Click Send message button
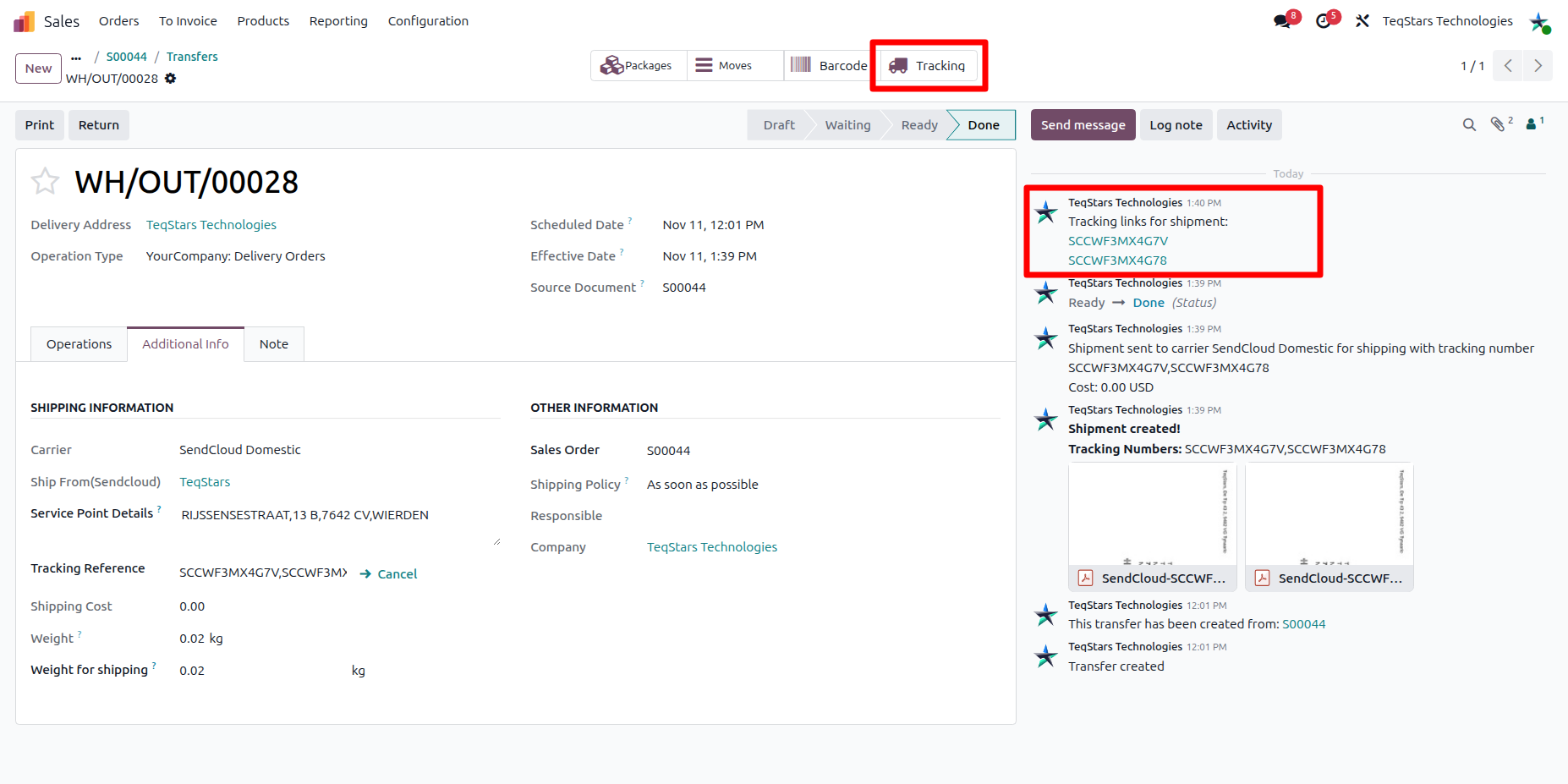 (x=1083, y=125)
